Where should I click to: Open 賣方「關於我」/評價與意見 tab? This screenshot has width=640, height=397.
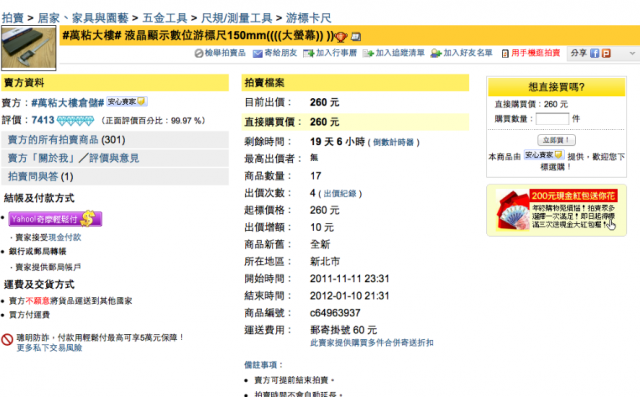point(115,158)
